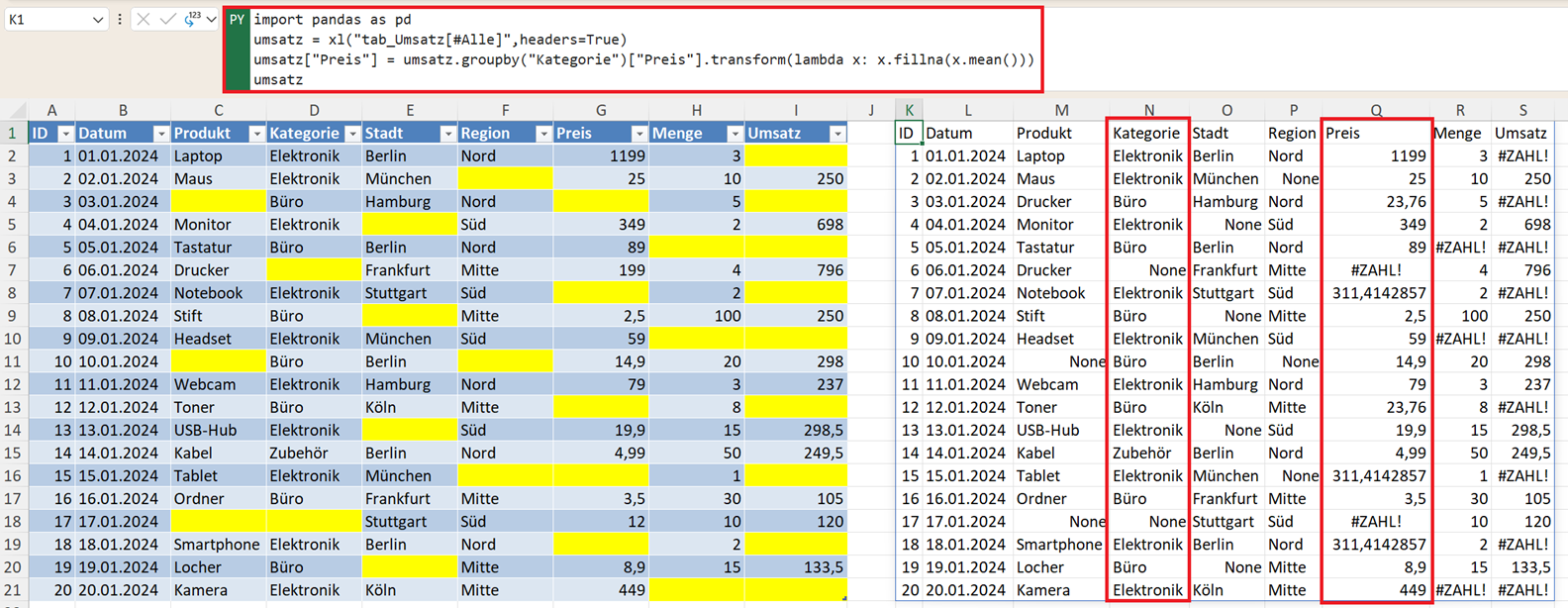Click the Python output type icon
Image resolution: width=1568 pixels, height=608 pixels.
pos(191,20)
